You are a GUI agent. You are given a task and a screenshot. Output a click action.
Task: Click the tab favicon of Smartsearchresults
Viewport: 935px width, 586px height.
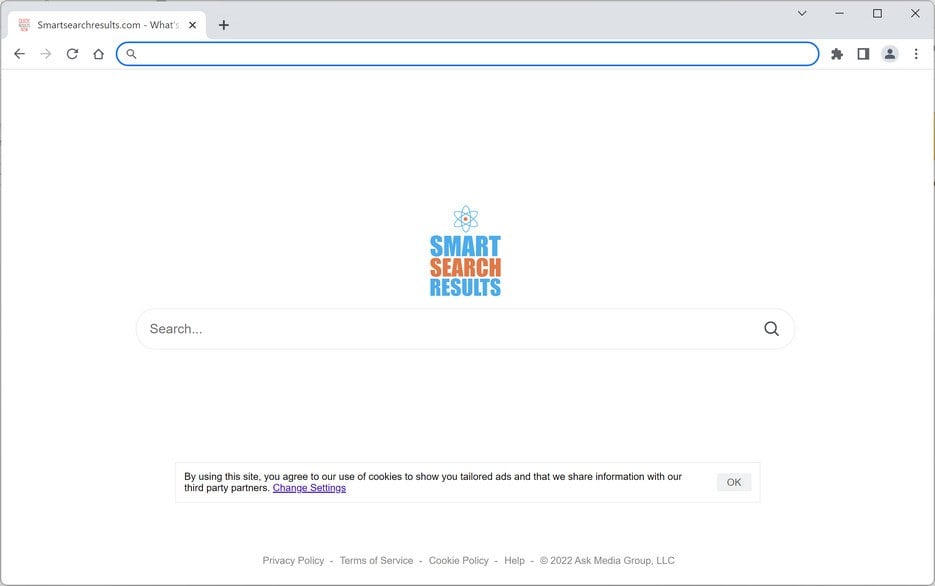pos(24,25)
